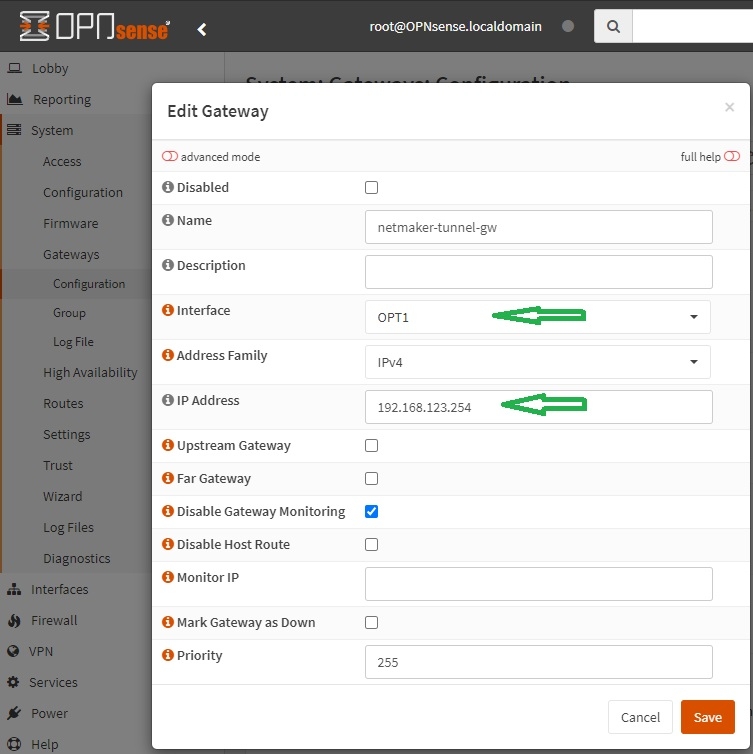Click info icon beside Priority label
The image size is (753, 754).
coord(168,656)
